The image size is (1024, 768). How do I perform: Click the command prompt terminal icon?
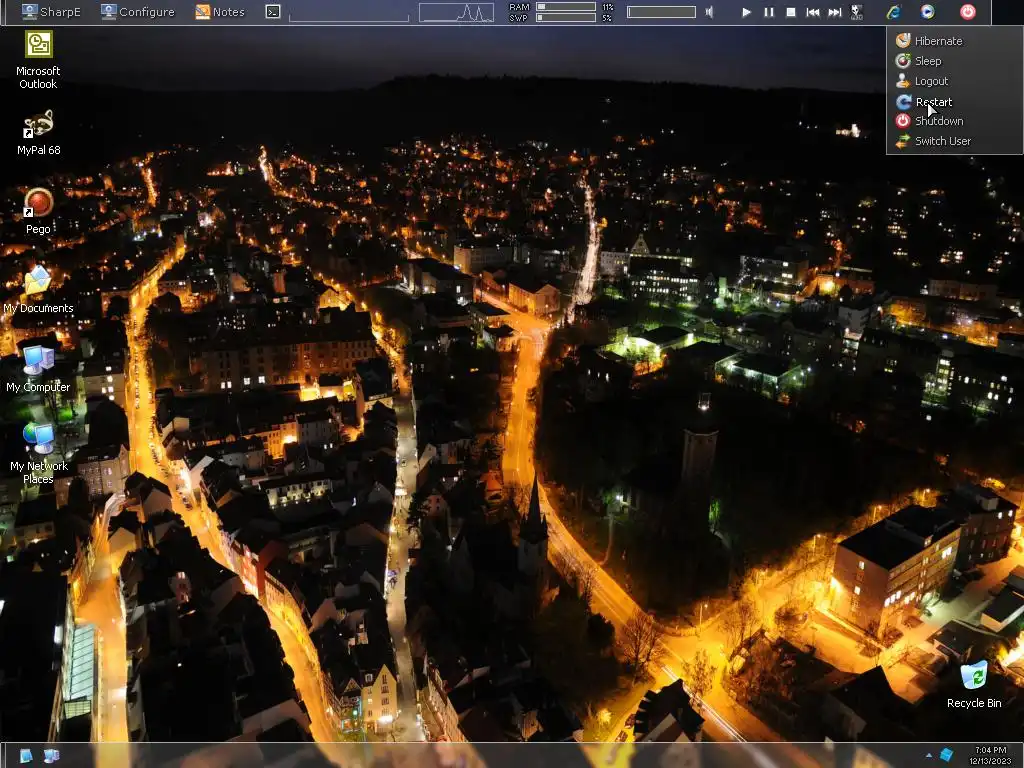coord(273,12)
